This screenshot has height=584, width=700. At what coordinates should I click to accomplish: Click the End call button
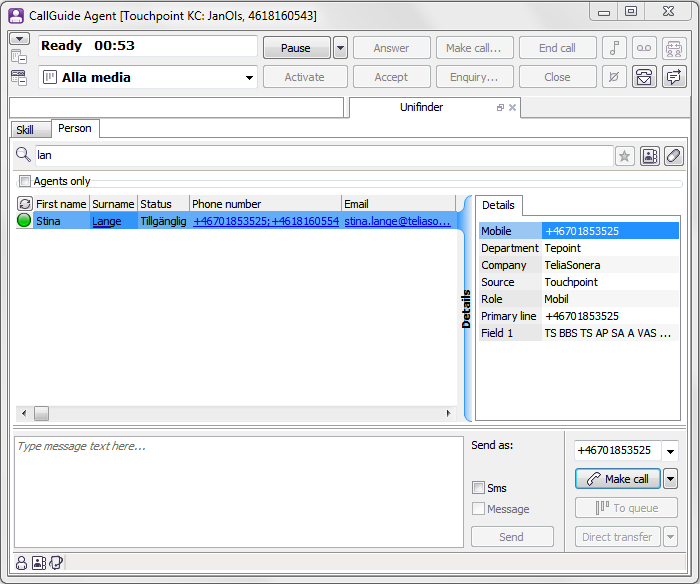coord(558,48)
